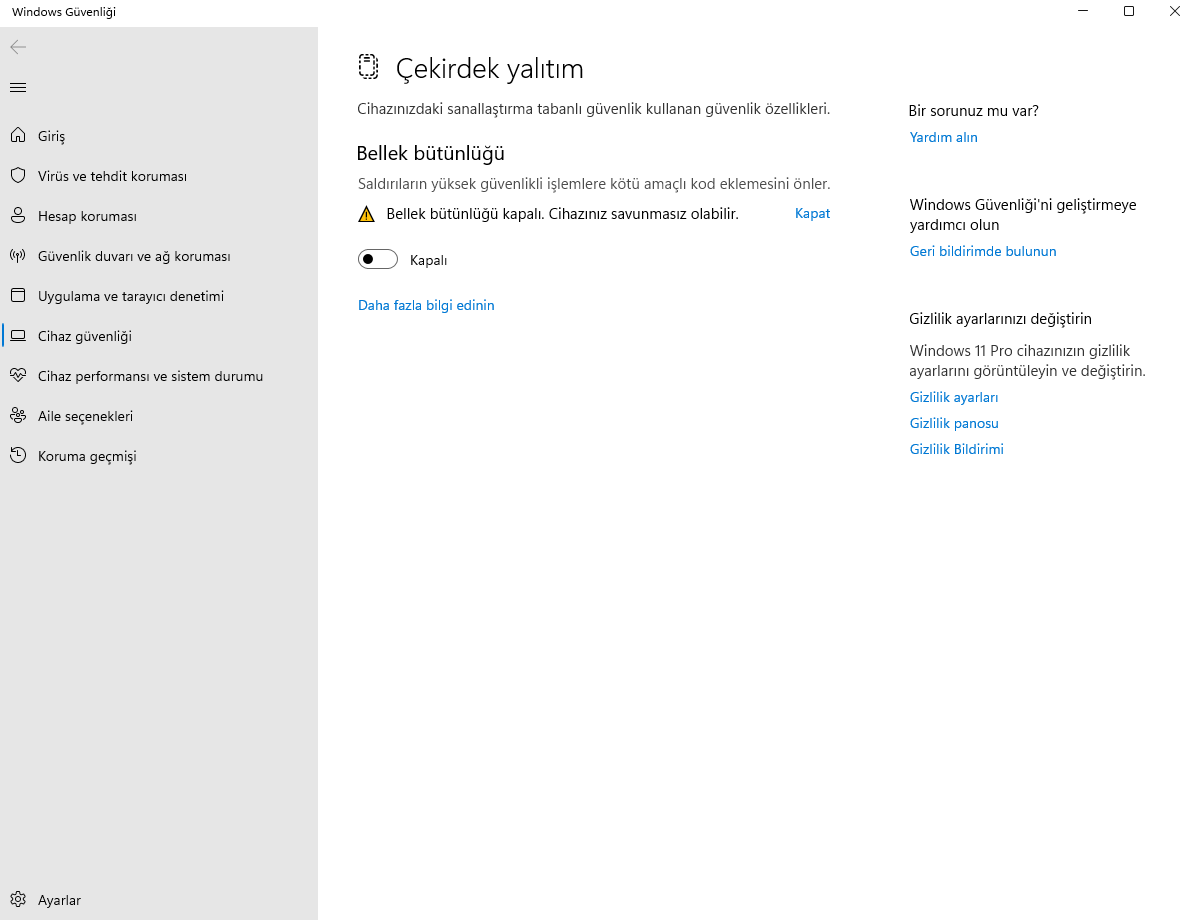Open Cihaz performansı ve sistem durumu
Screen dimensions: 1192x920
(x=159, y=376)
